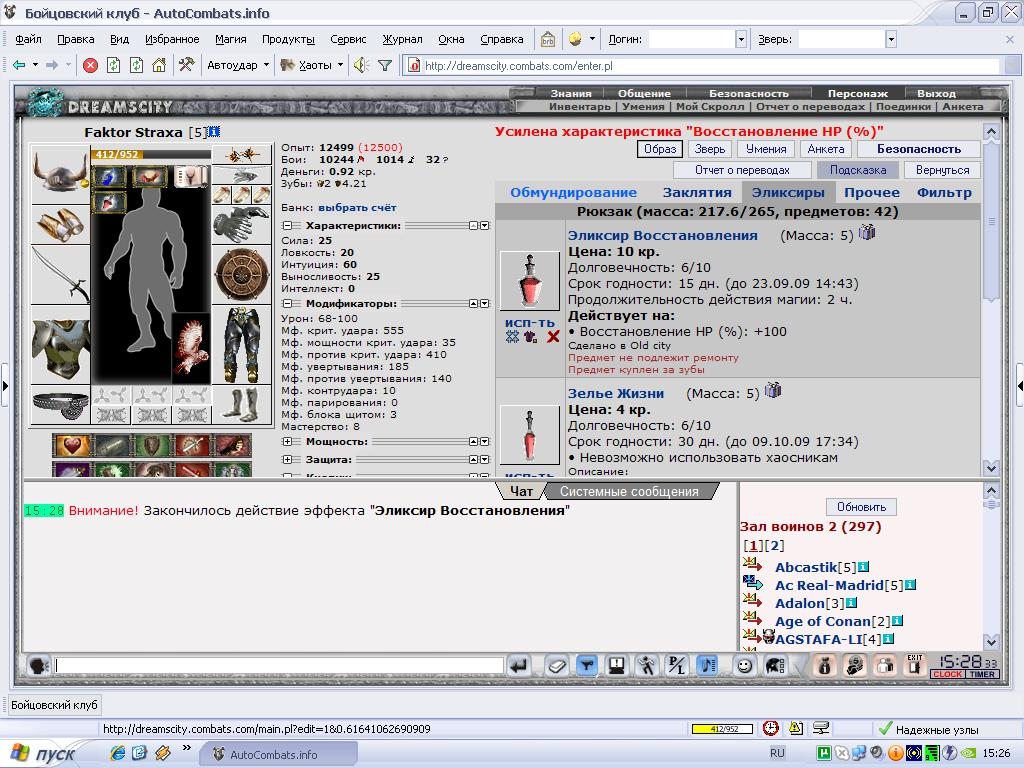Click the EXIT door icon in bottom bar
Image resolution: width=1024 pixels, height=768 pixels.
(x=915, y=665)
